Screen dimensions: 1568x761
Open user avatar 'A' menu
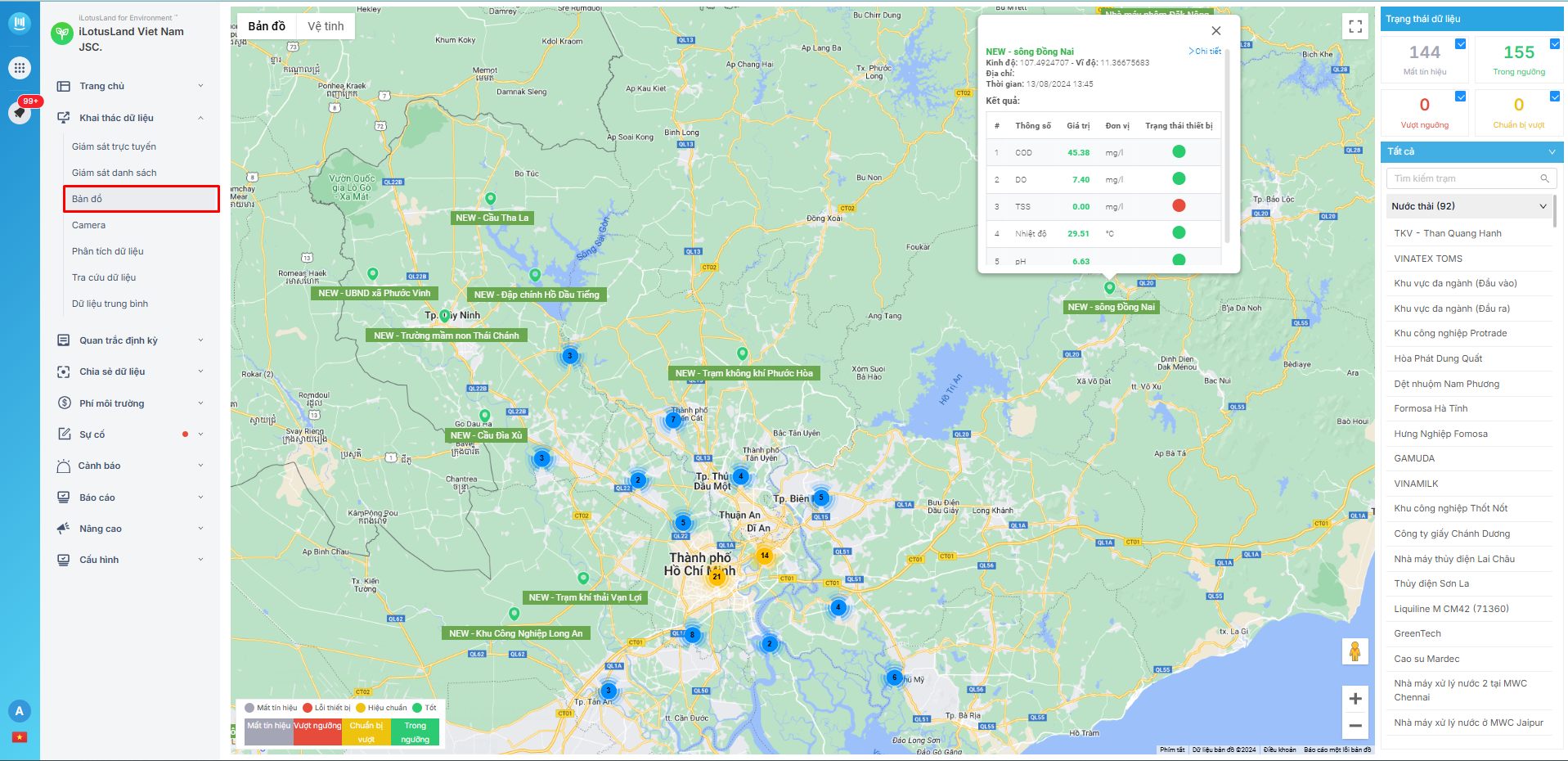pos(20,711)
